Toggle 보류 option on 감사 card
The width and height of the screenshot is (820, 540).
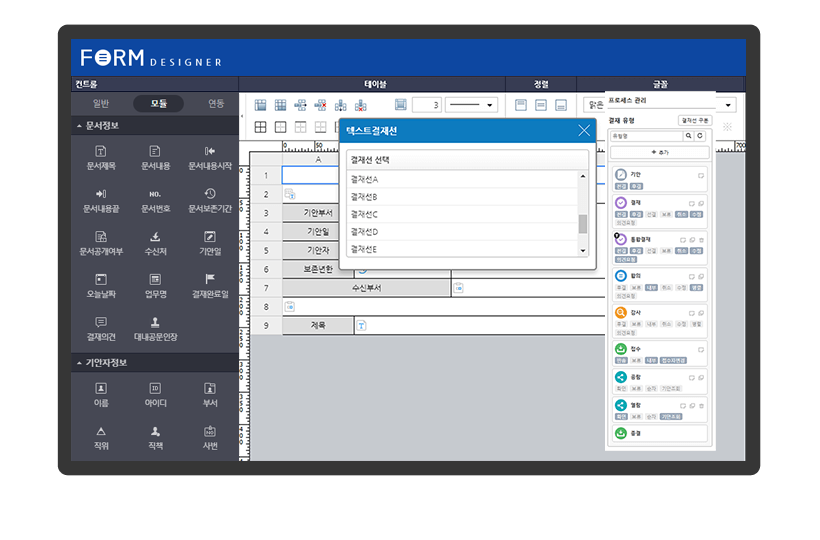click(x=636, y=324)
